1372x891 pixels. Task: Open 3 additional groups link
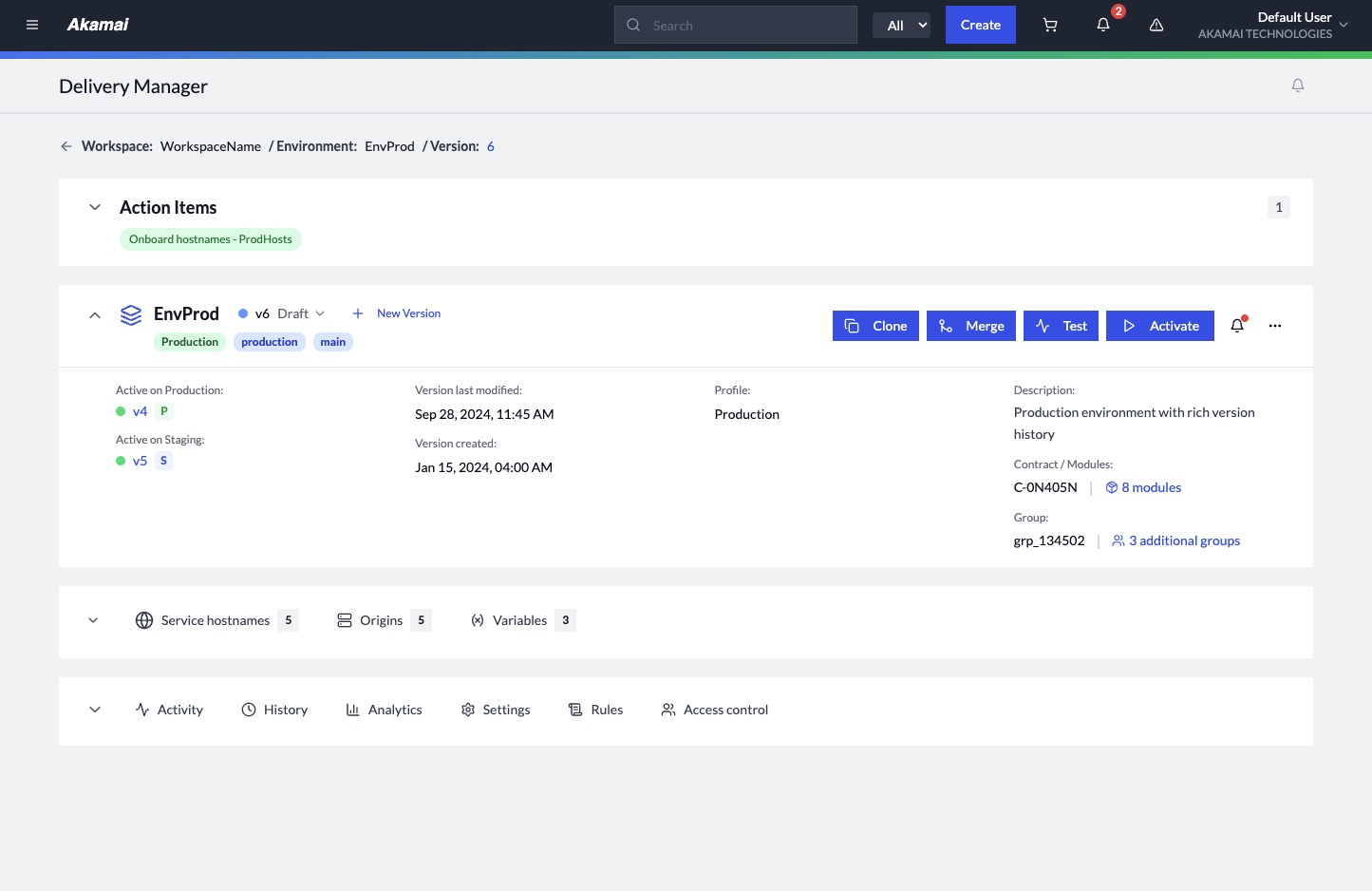[x=1176, y=540]
